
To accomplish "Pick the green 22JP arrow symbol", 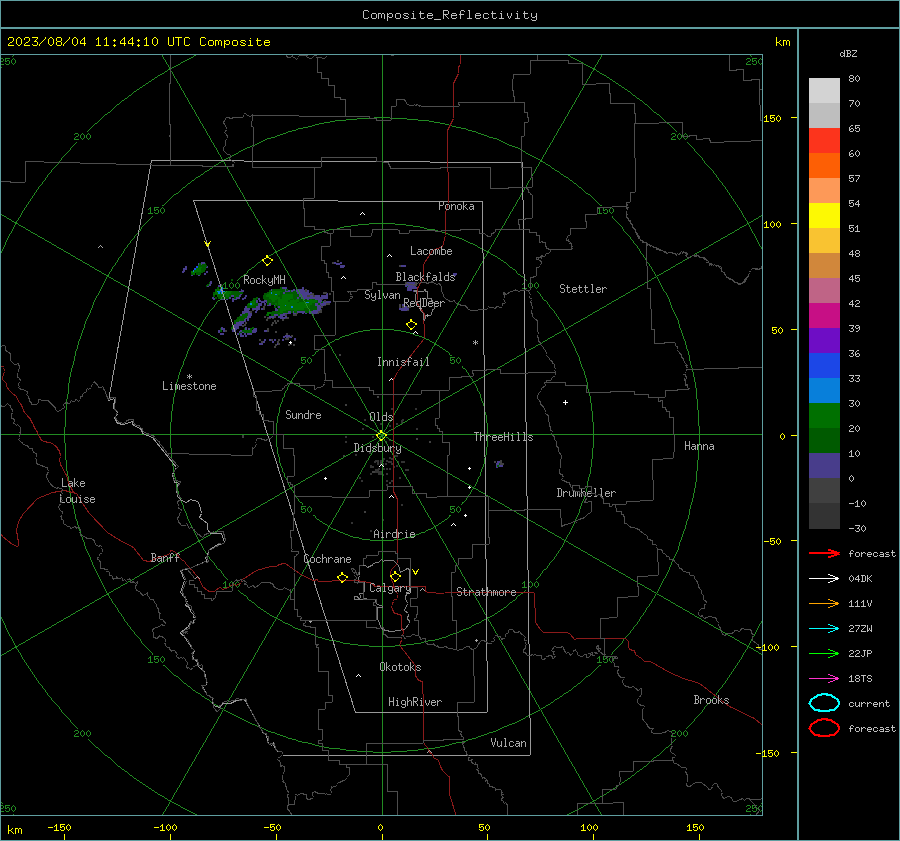I will click(x=824, y=653).
